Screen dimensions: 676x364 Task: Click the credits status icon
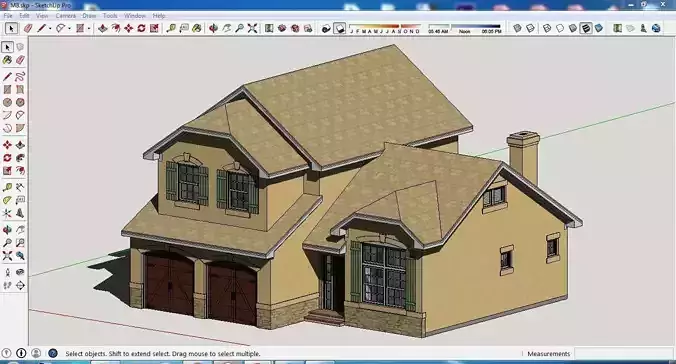point(21,354)
